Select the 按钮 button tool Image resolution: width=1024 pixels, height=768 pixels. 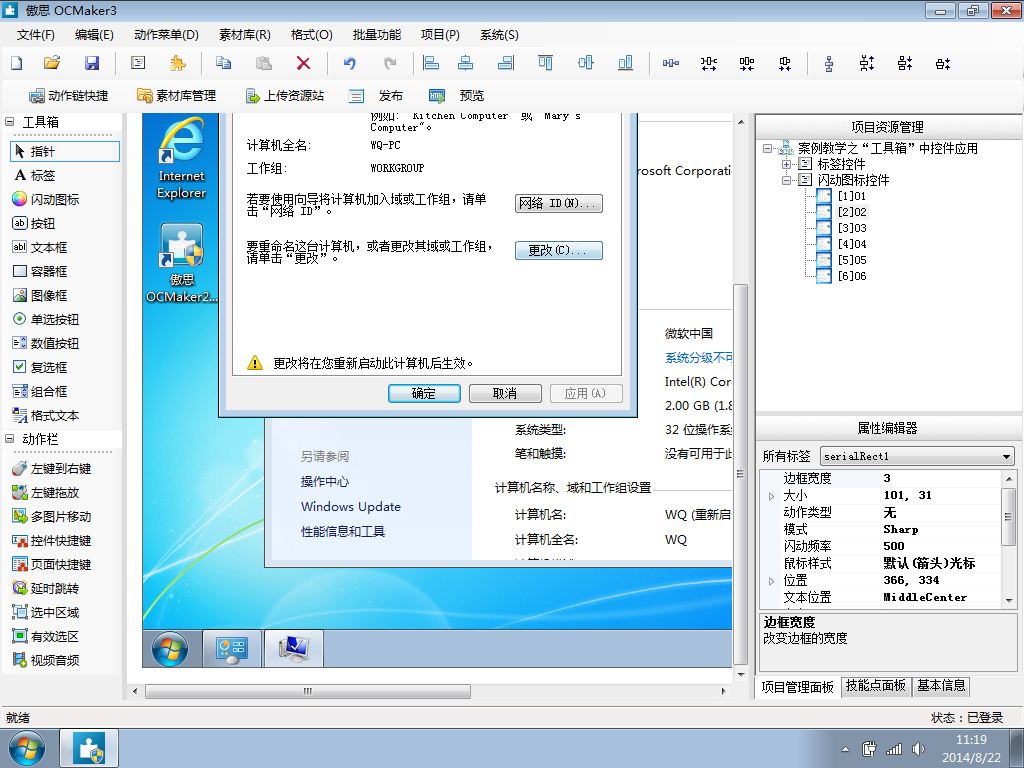pyautogui.click(x=34, y=223)
